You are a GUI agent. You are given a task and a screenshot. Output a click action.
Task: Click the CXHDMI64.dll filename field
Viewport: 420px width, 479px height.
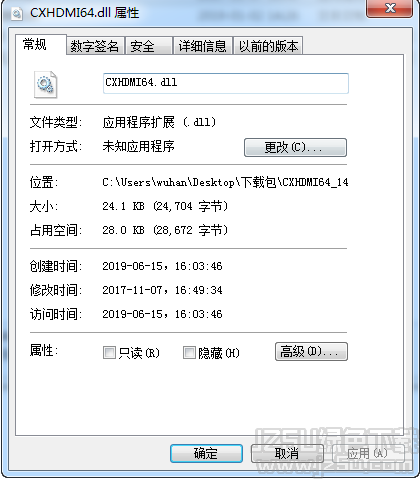tap(226, 83)
